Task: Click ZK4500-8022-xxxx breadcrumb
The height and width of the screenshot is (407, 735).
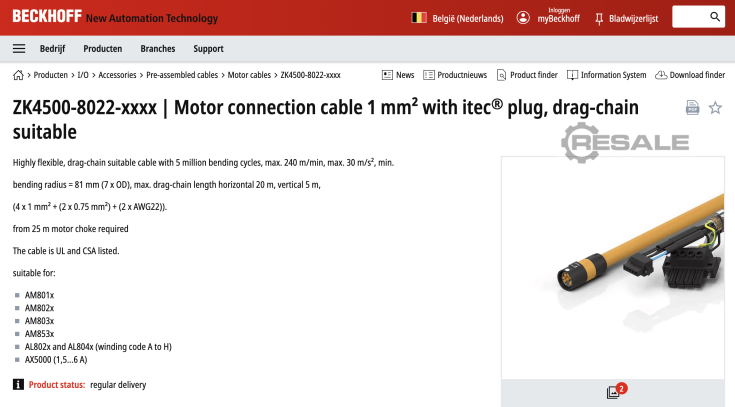Action: point(310,75)
